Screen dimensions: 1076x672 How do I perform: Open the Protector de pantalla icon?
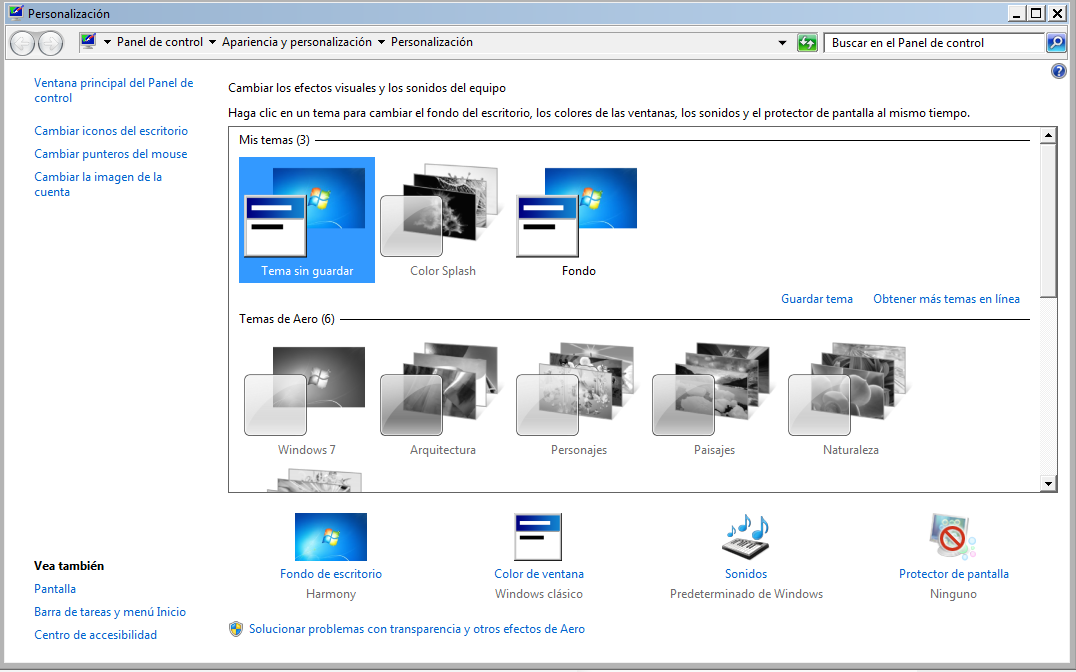coord(953,537)
